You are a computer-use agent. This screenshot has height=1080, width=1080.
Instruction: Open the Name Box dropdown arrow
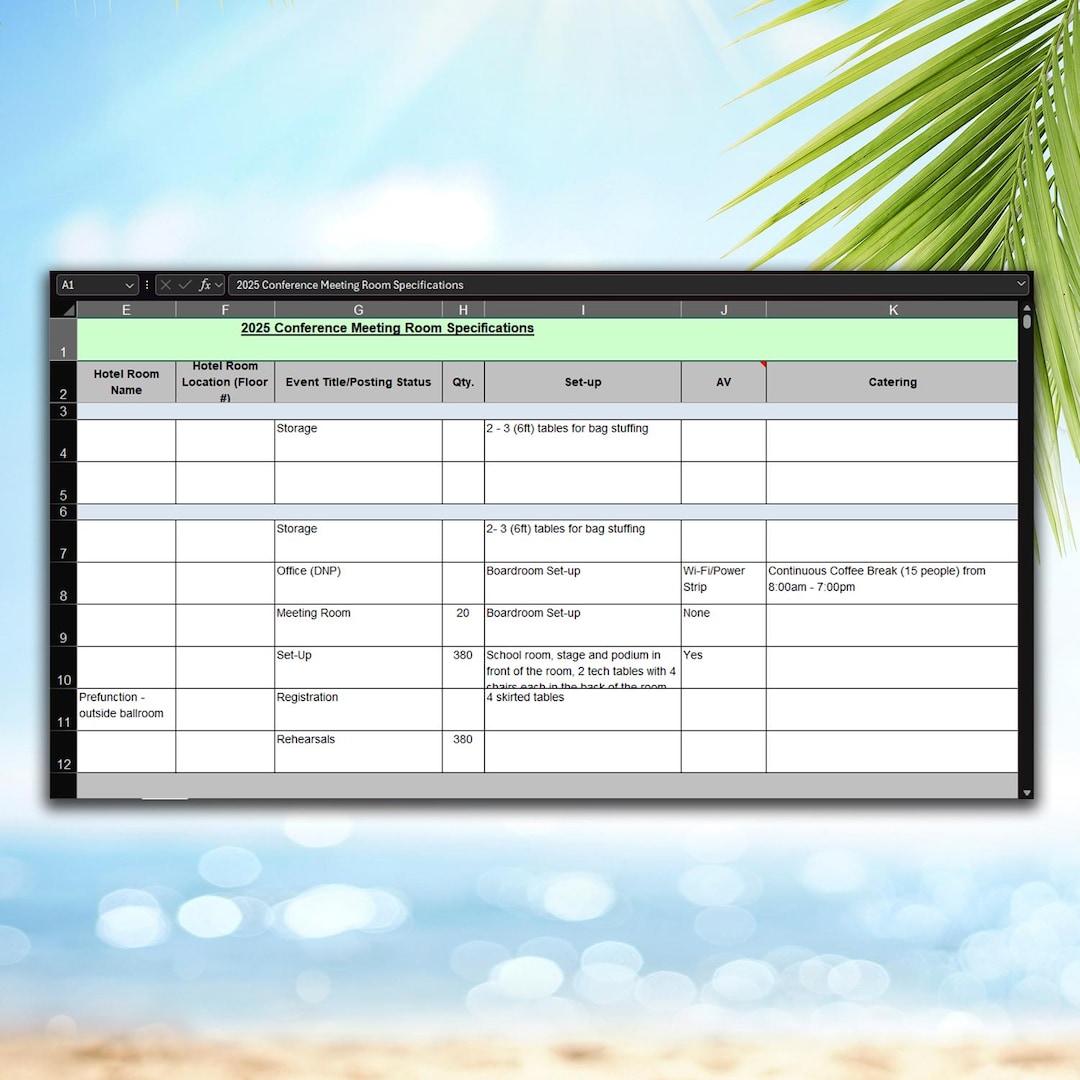pyautogui.click(x=130, y=285)
